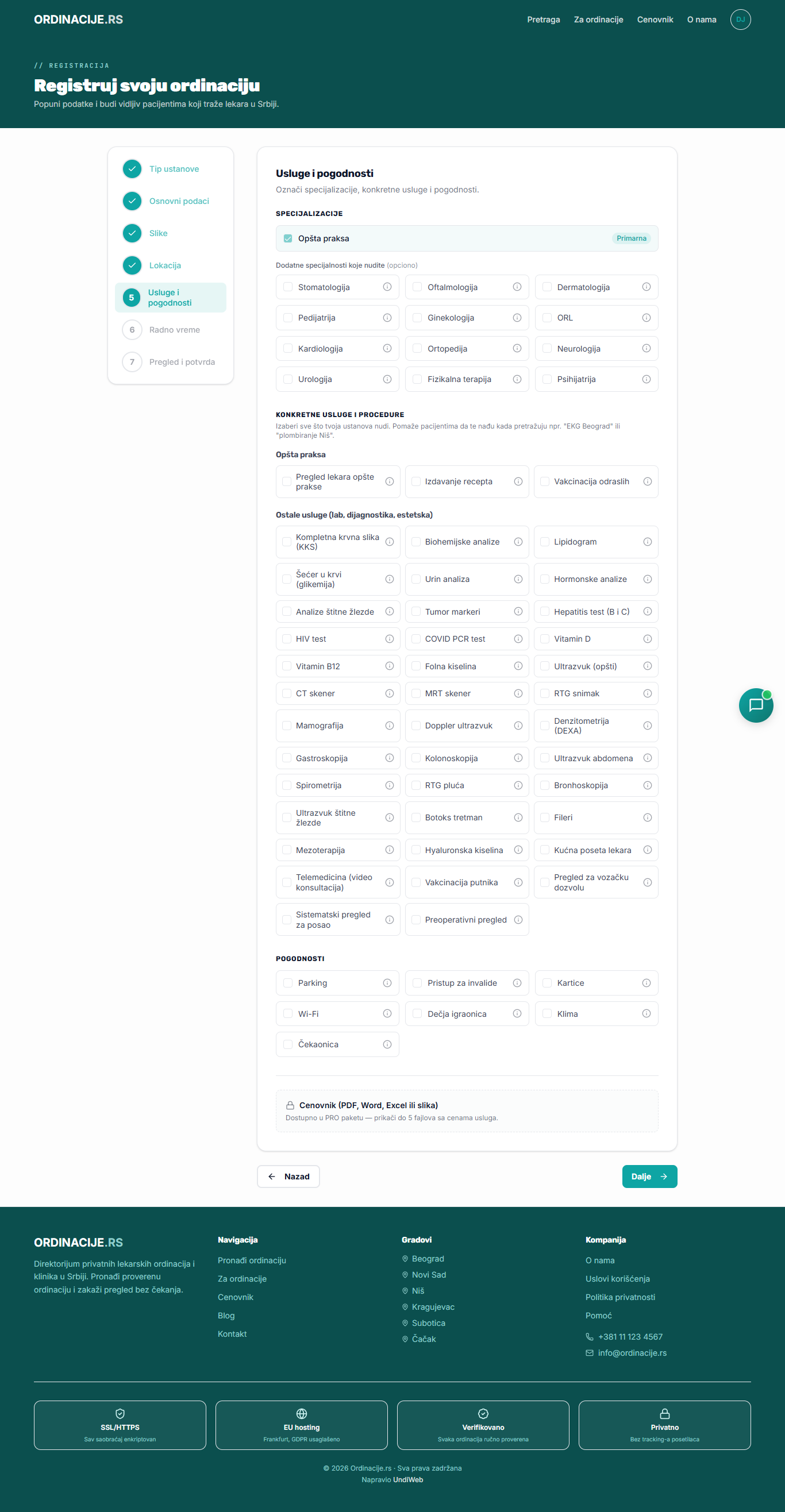Image resolution: width=785 pixels, height=1512 pixels.
Task: Uncheck the Opšta praksa primary checkbox
Action: pos(288,238)
